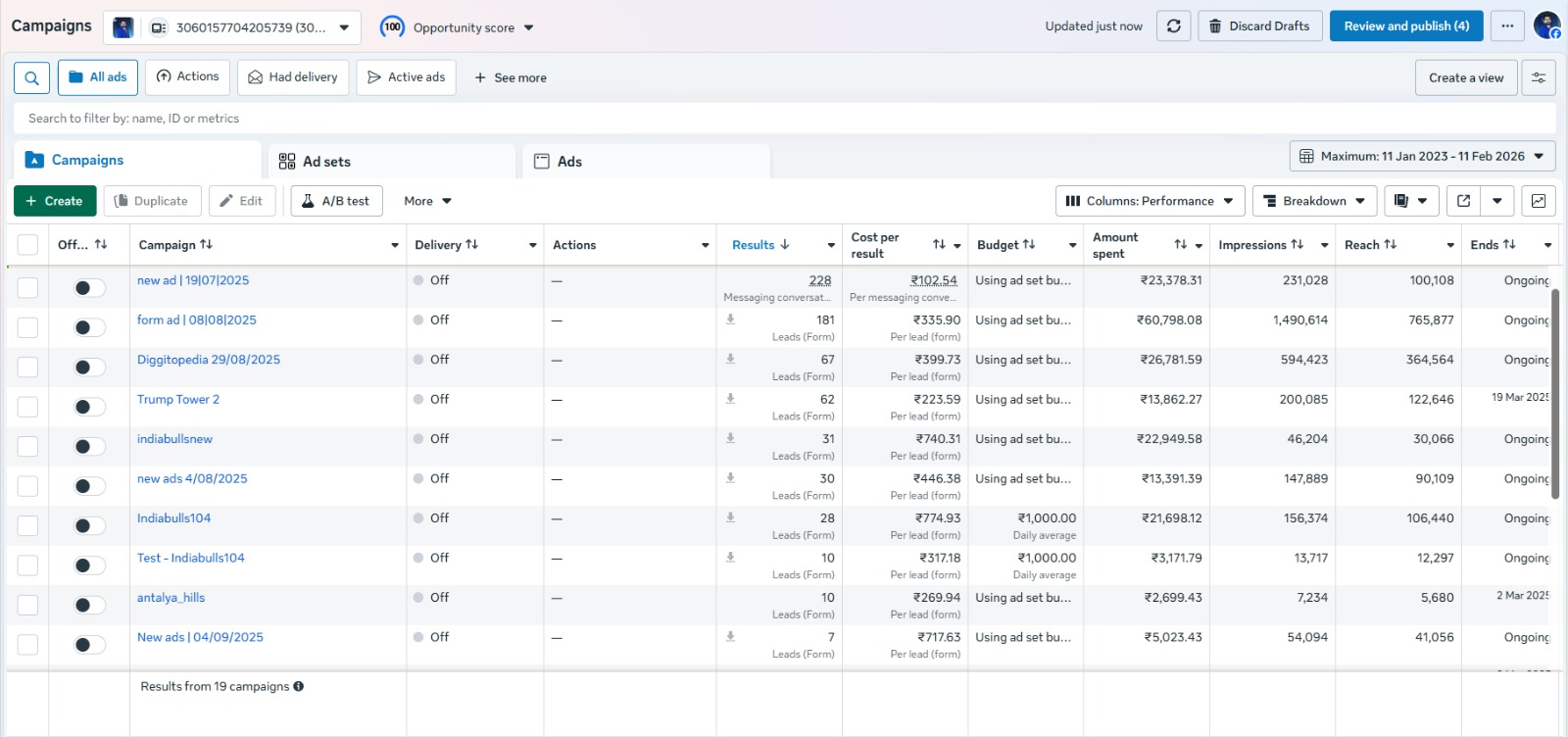1568x737 pixels.
Task: Check the box for antalya_hills campaign
Action: pos(27,606)
